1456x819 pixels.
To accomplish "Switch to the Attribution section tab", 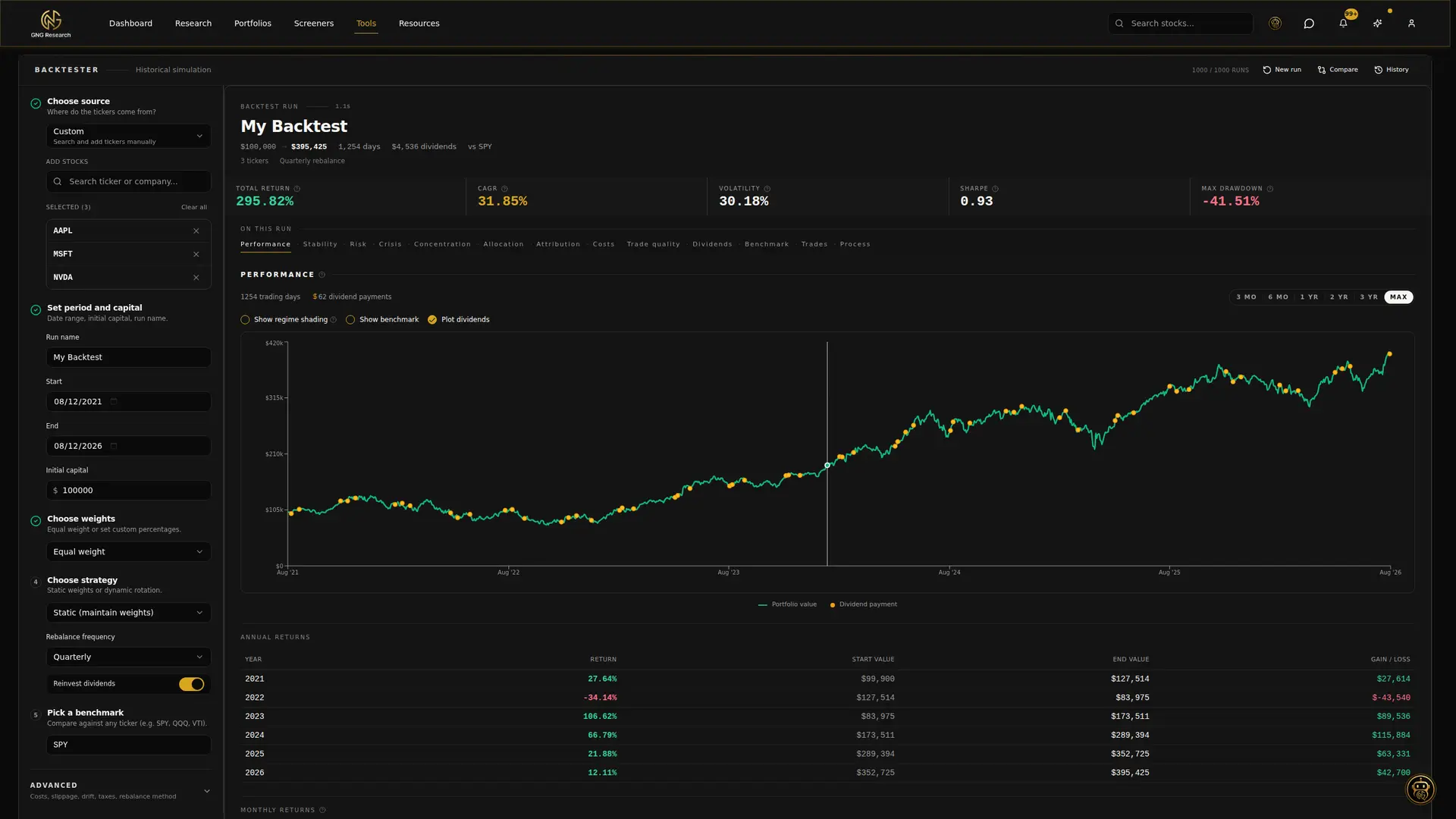I will click(x=558, y=245).
